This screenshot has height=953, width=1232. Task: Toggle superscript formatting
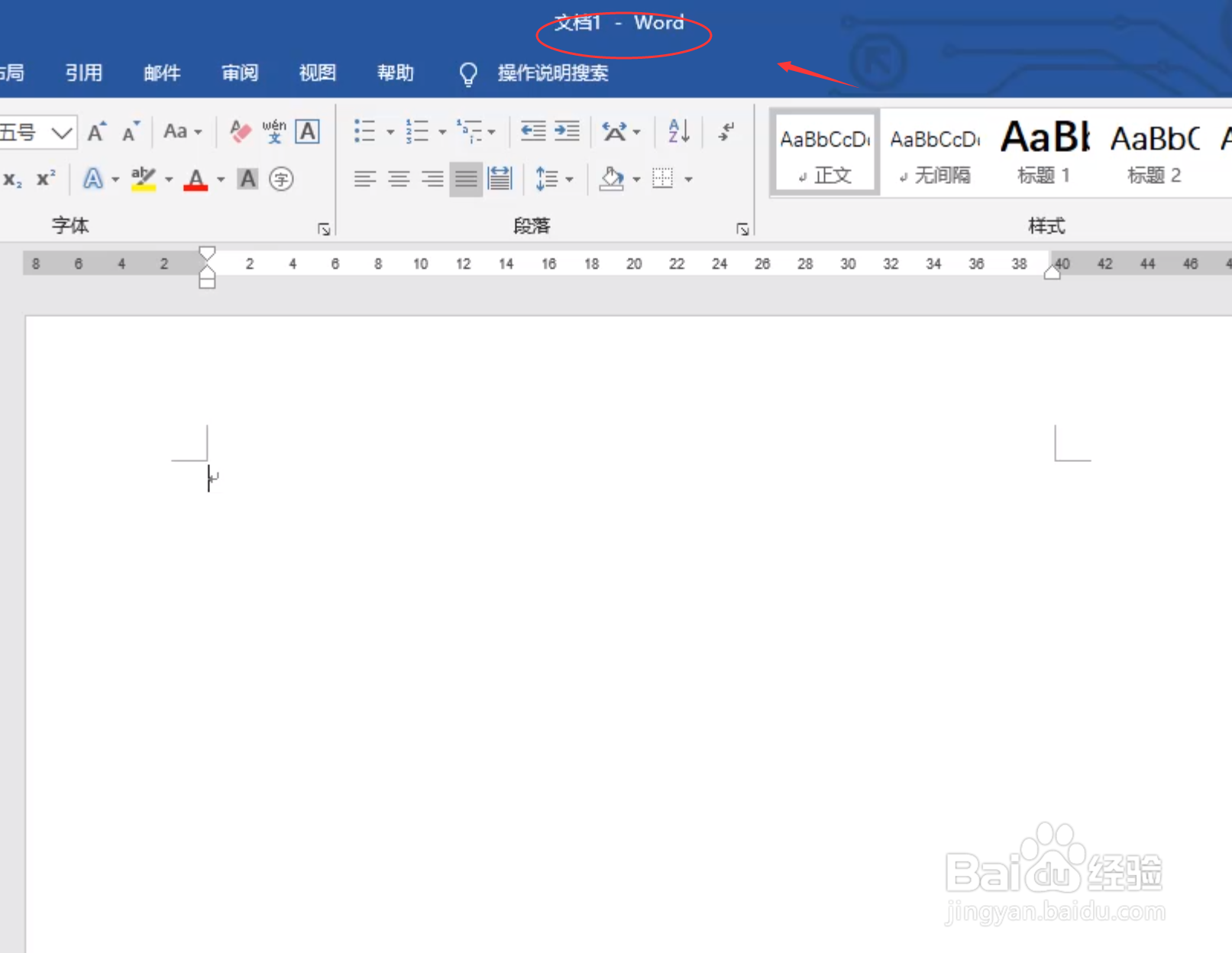tap(46, 179)
